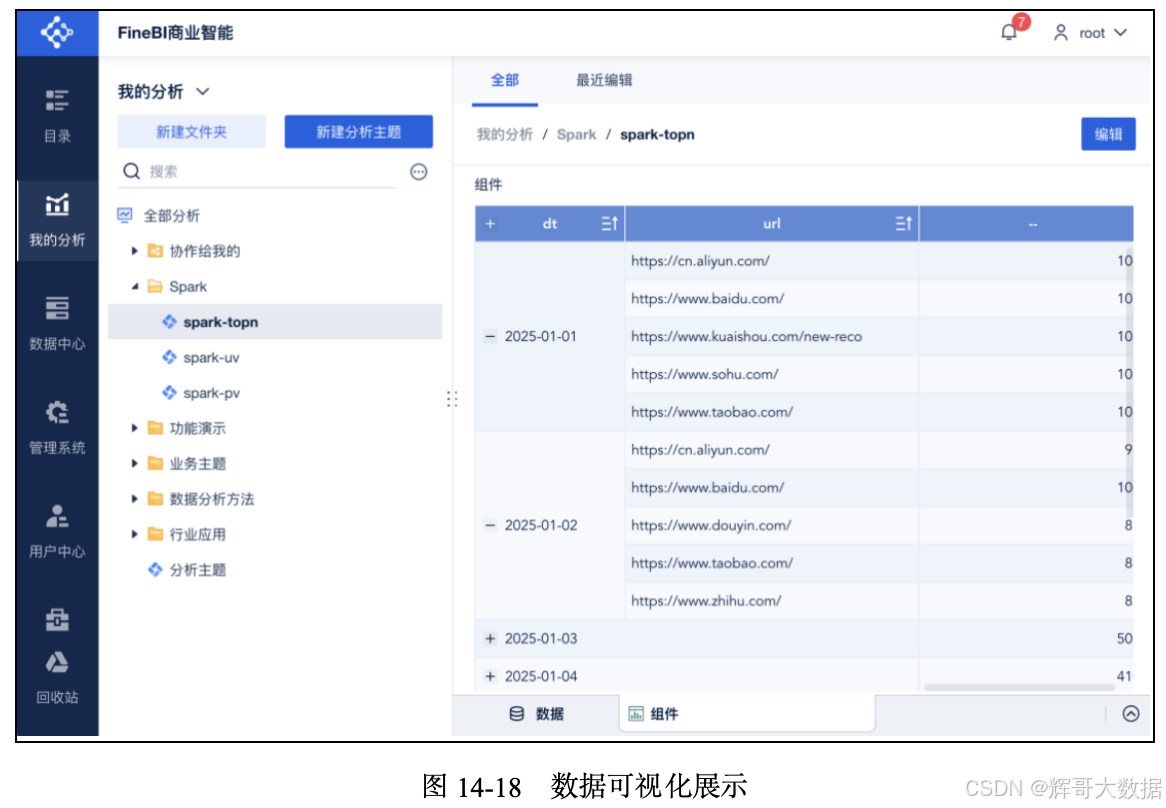Expand the 2025-01-03 row group

pyautogui.click(x=489, y=638)
